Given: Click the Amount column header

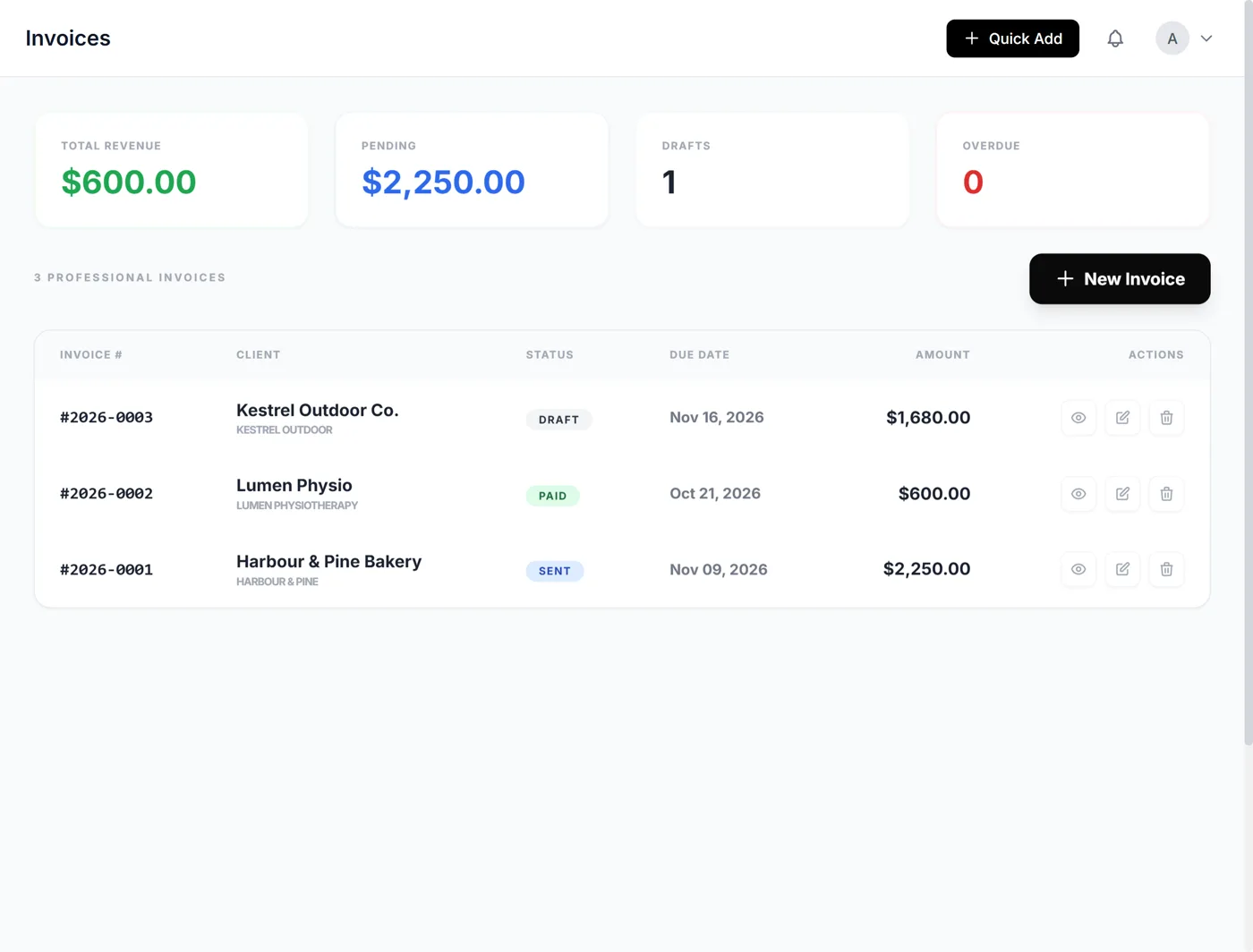Looking at the screenshot, I should [x=942, y=355].
